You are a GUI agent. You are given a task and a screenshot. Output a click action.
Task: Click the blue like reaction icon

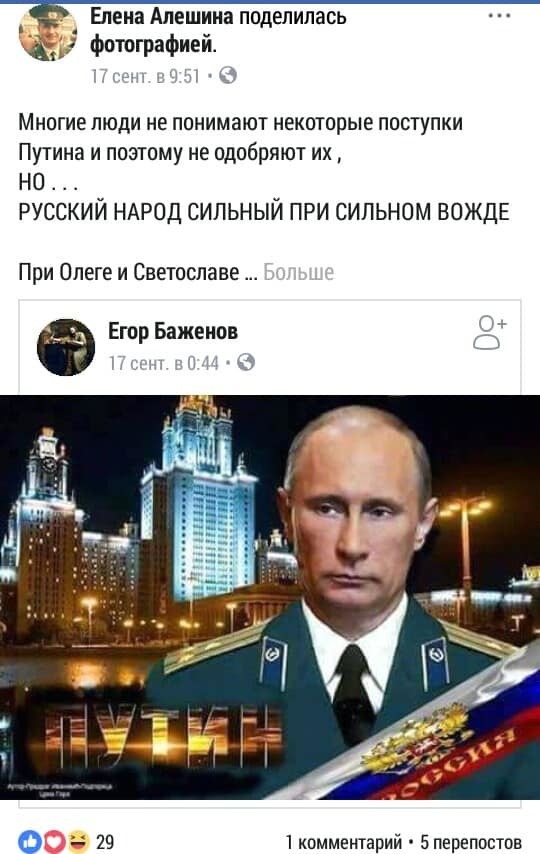coord(30,841)
